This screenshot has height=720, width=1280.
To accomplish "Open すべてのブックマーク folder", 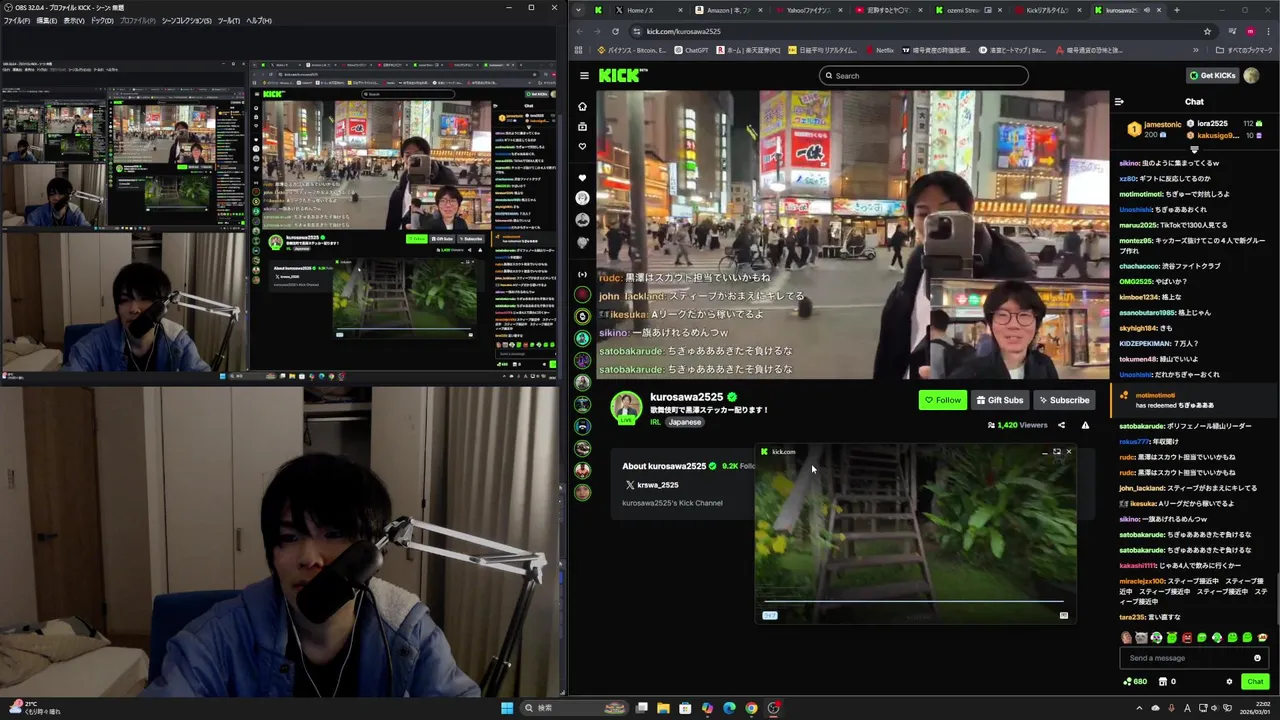I will (1243, 50).
